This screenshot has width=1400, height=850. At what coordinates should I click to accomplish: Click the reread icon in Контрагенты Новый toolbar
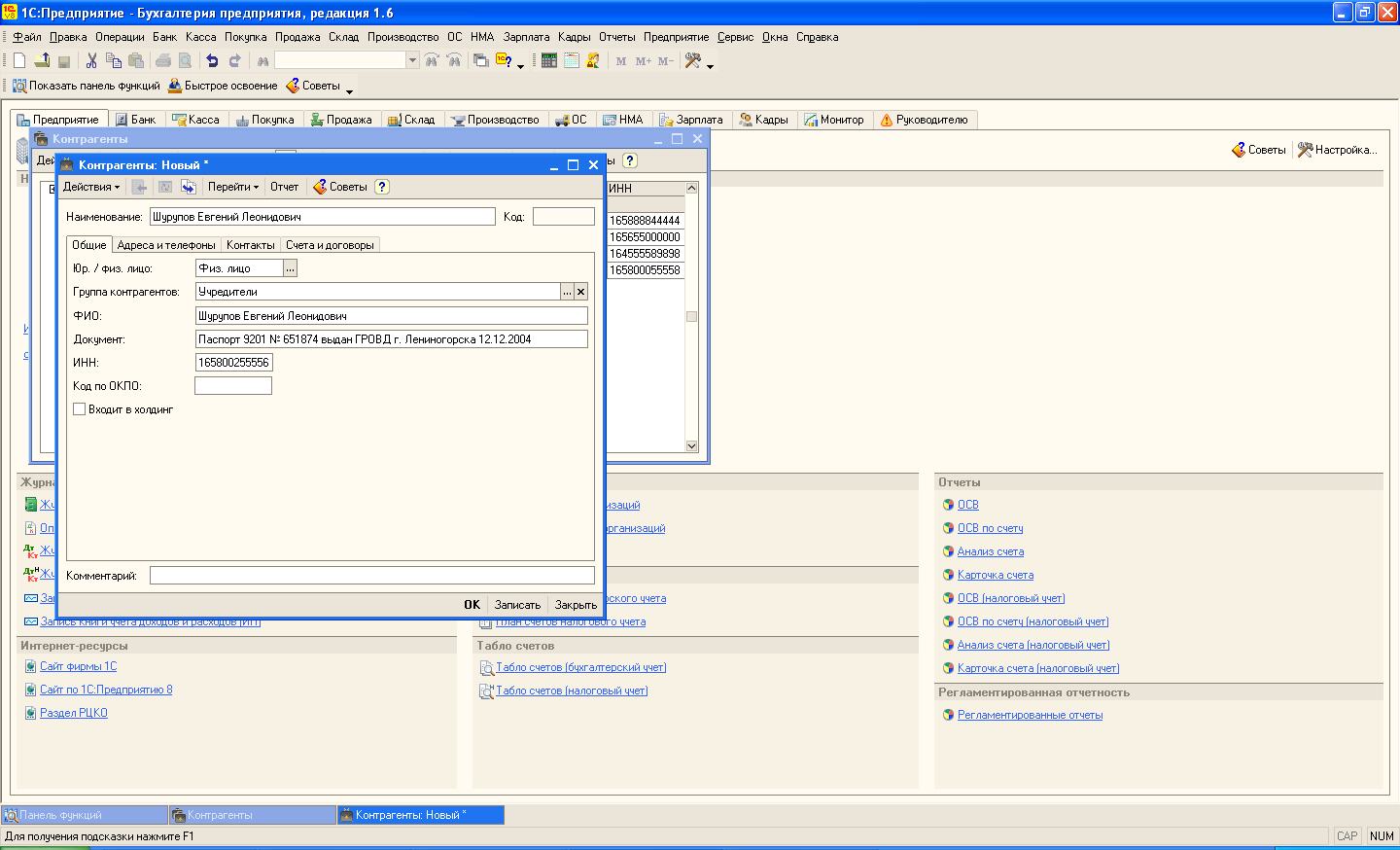(x=165, y=187)
